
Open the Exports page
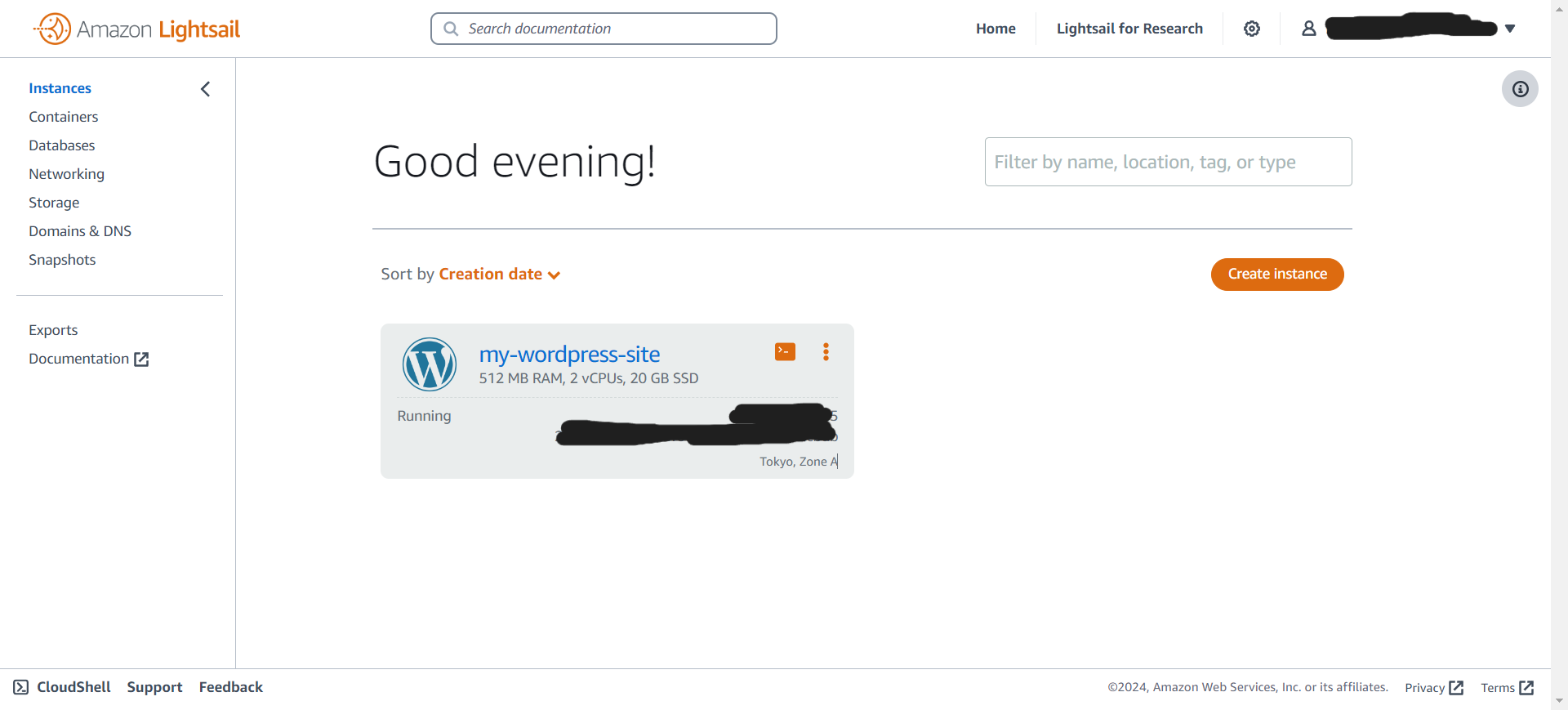pos(53,330)
